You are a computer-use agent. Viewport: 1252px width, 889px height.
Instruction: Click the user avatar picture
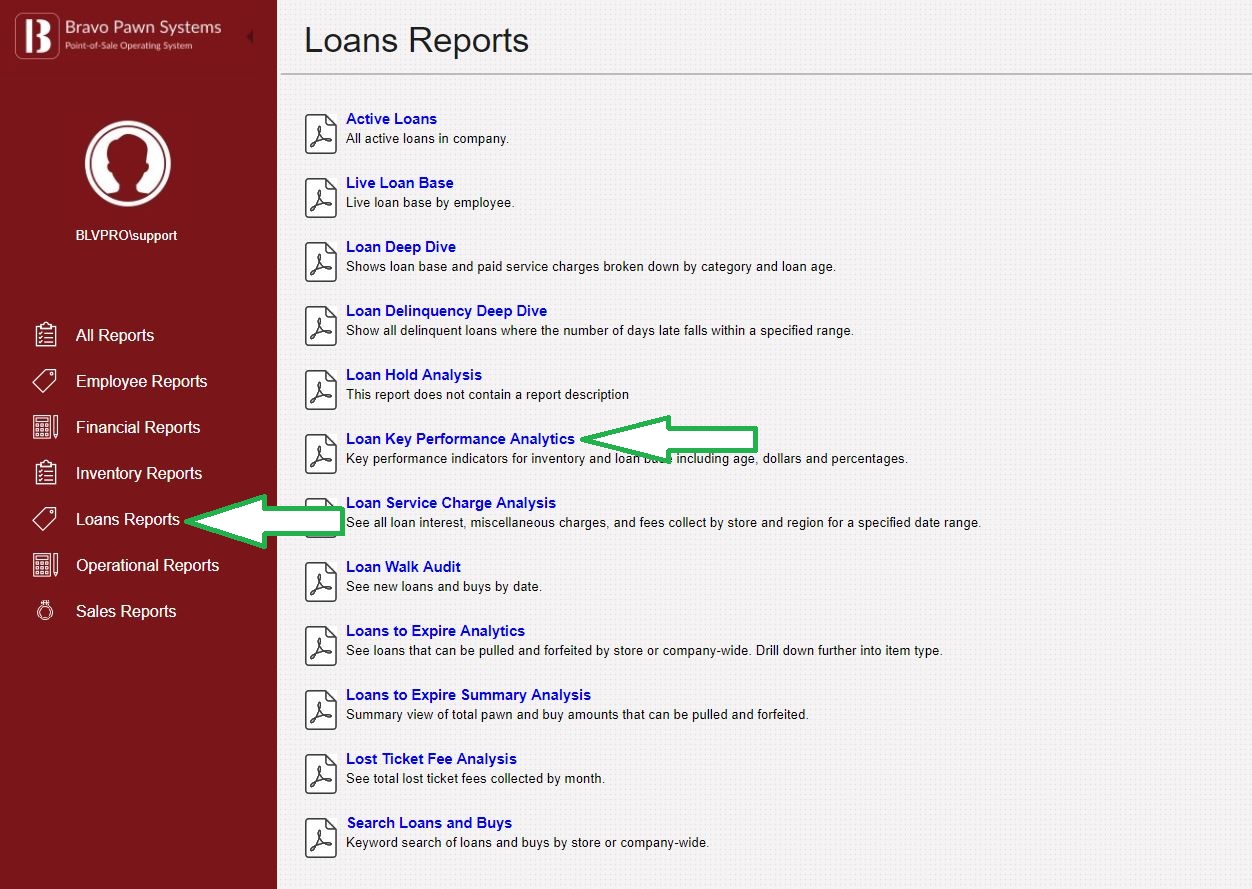(128, 163)
